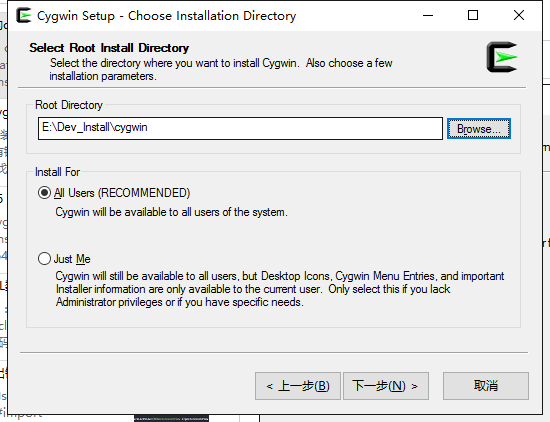Click the All Users label text

[x=122, y=193]
